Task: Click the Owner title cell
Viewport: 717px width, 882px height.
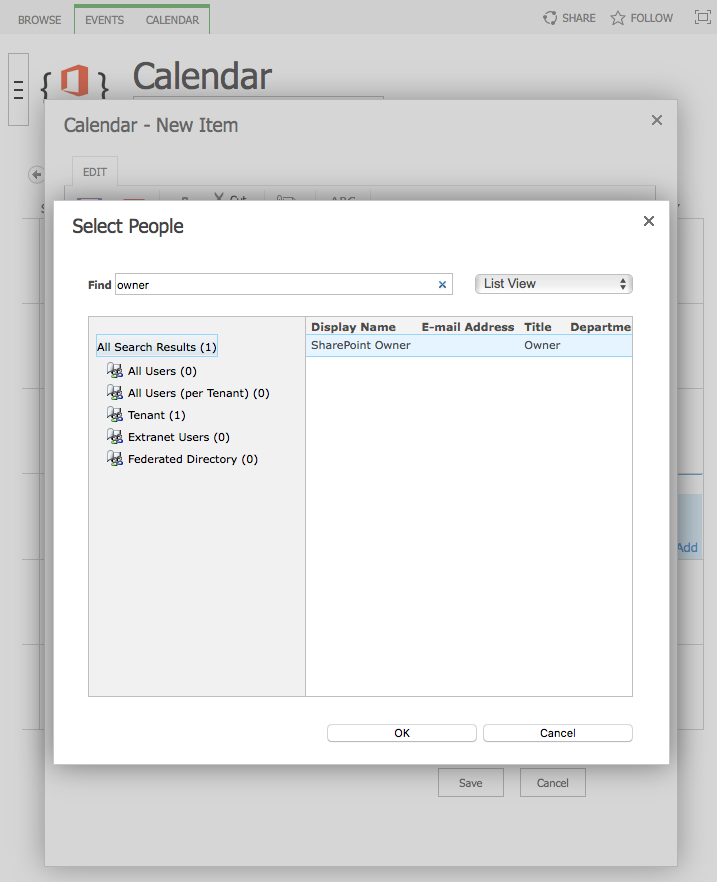Action: click(x=542, y=345)
